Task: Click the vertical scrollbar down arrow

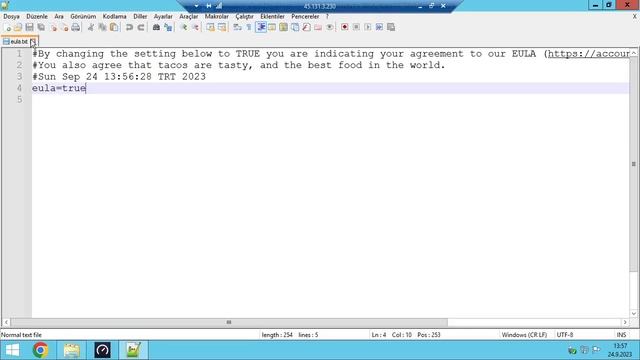Action: coord(633,313)
